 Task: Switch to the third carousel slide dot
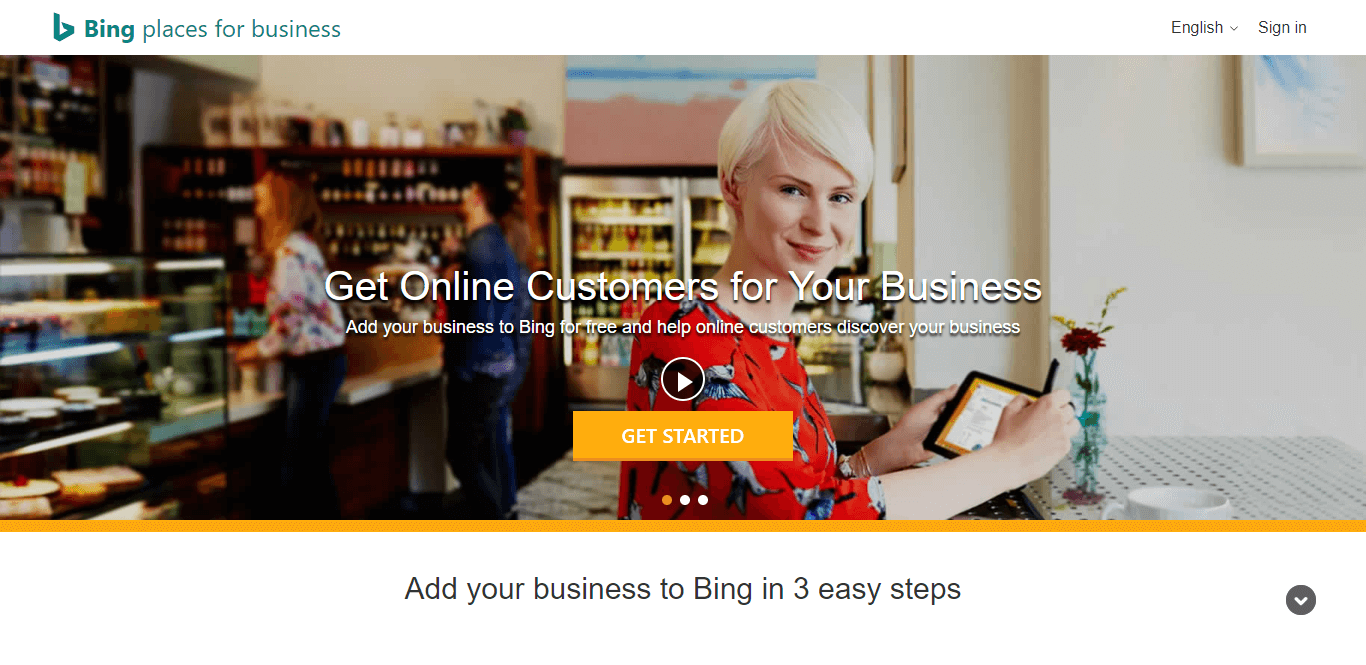pyautogui.click(x=703, y=500)
